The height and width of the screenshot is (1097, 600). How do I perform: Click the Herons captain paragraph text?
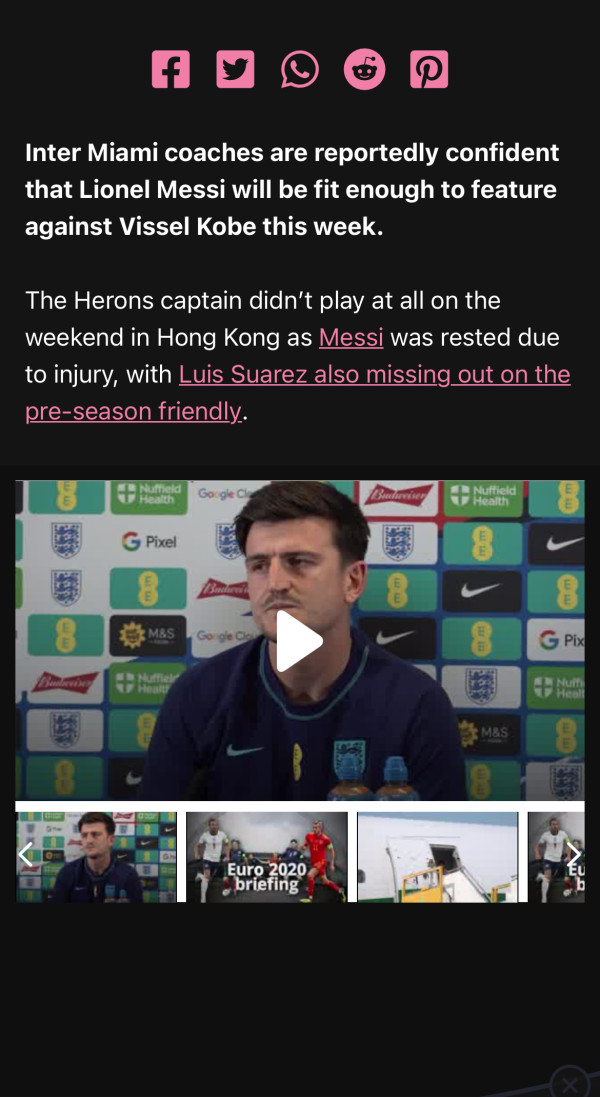pos(298,356)
